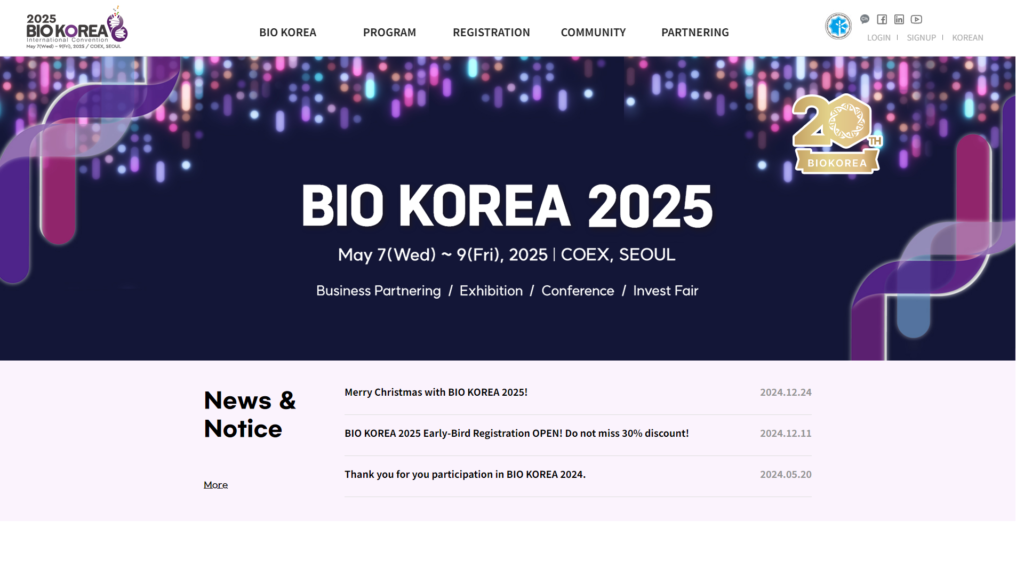This screenshot has height=576, width=1024.
Task: Click the date 2024.05.20
Action: [786, 474]
